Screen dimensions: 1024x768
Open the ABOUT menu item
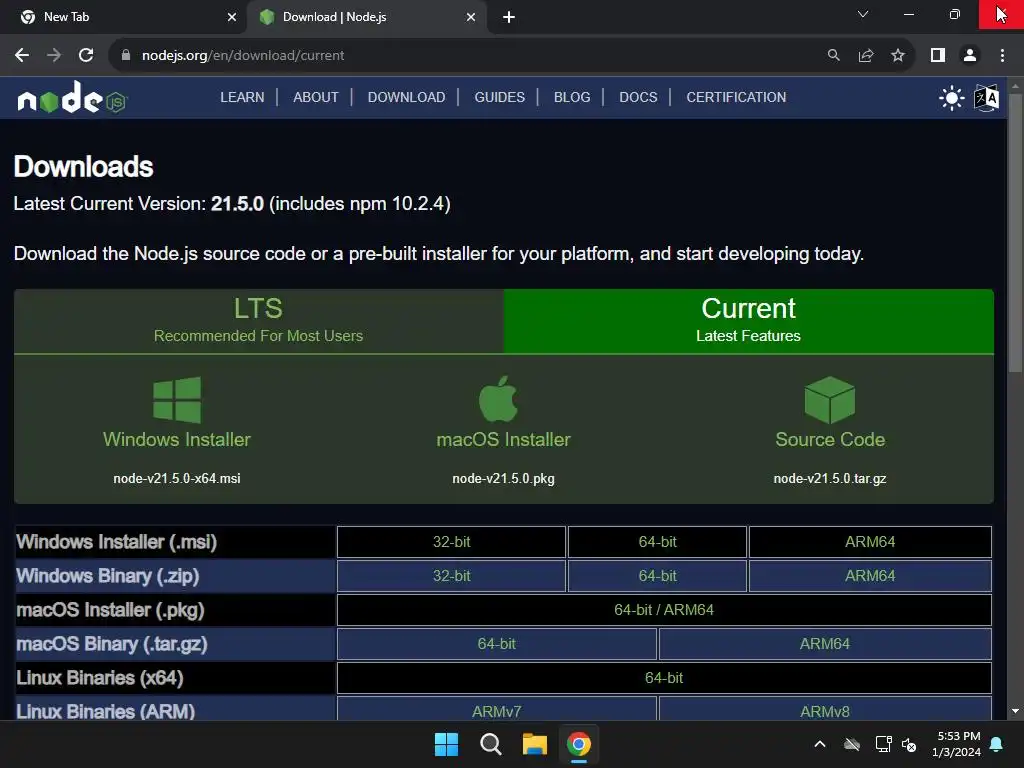(316, 97)
